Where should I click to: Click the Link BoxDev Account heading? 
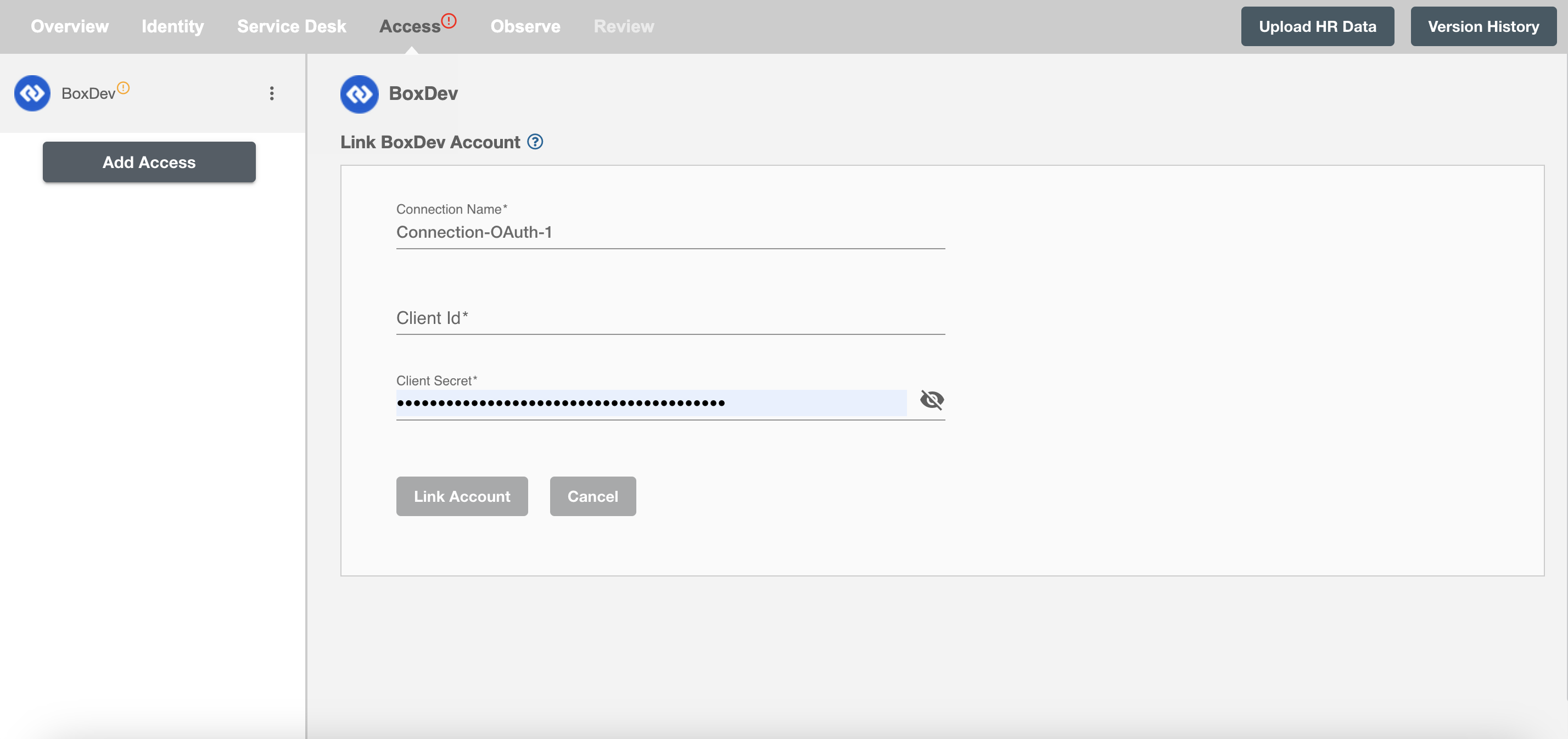point(430,142)
